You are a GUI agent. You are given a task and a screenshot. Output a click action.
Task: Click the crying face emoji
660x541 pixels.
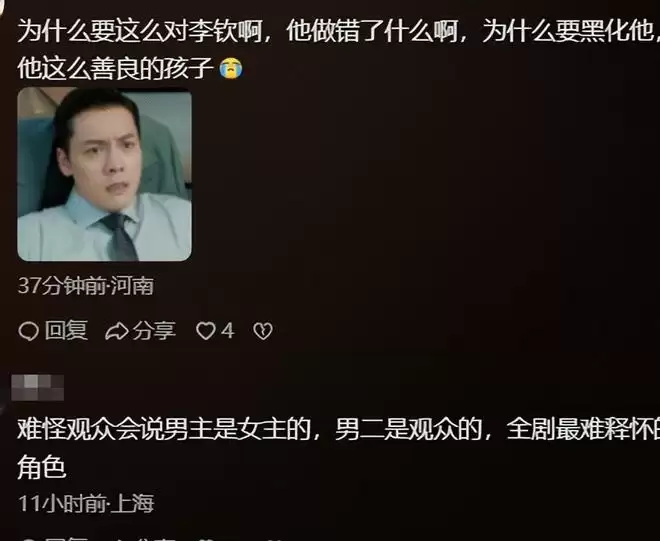[231, 68]
